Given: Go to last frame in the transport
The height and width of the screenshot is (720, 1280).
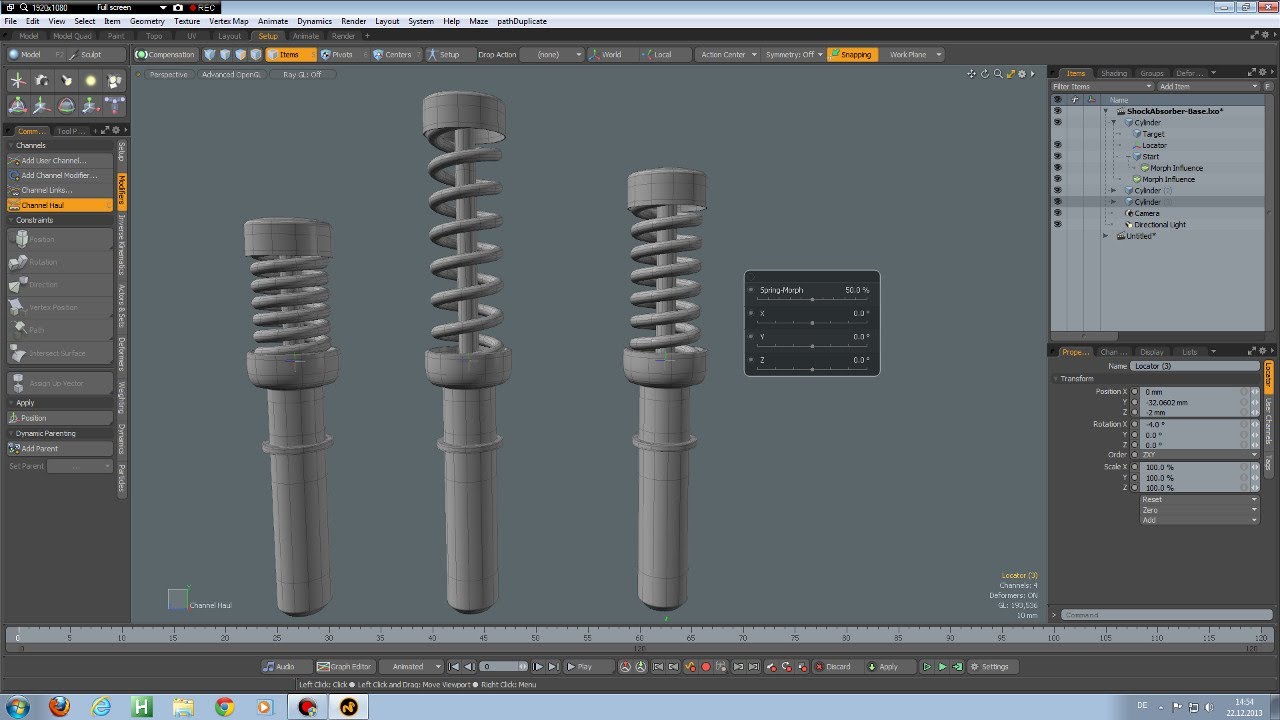Looking at the screenshot, I should click(x=553, y=666).
